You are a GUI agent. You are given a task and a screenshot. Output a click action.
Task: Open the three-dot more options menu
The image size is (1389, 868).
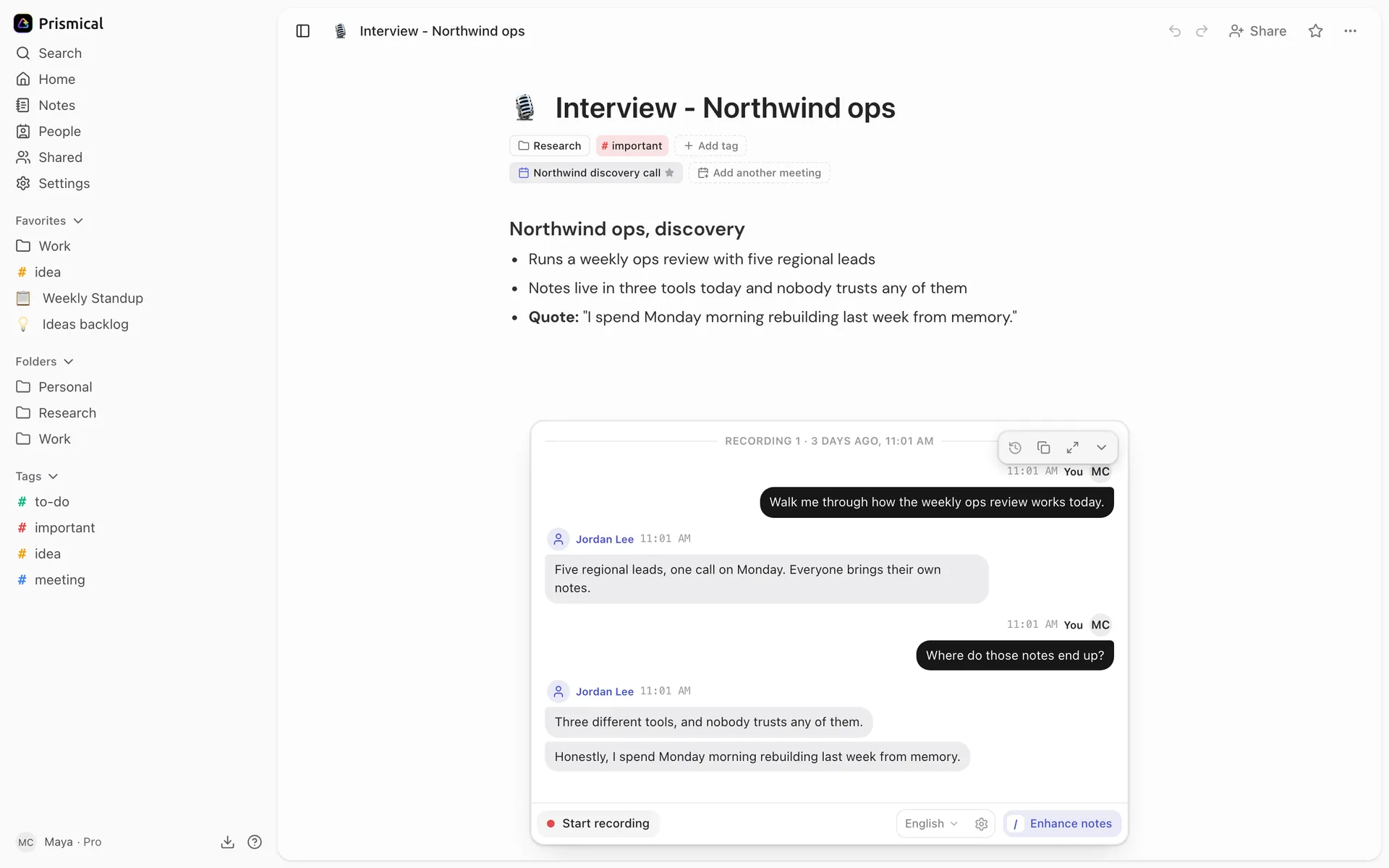[1350, 31]
